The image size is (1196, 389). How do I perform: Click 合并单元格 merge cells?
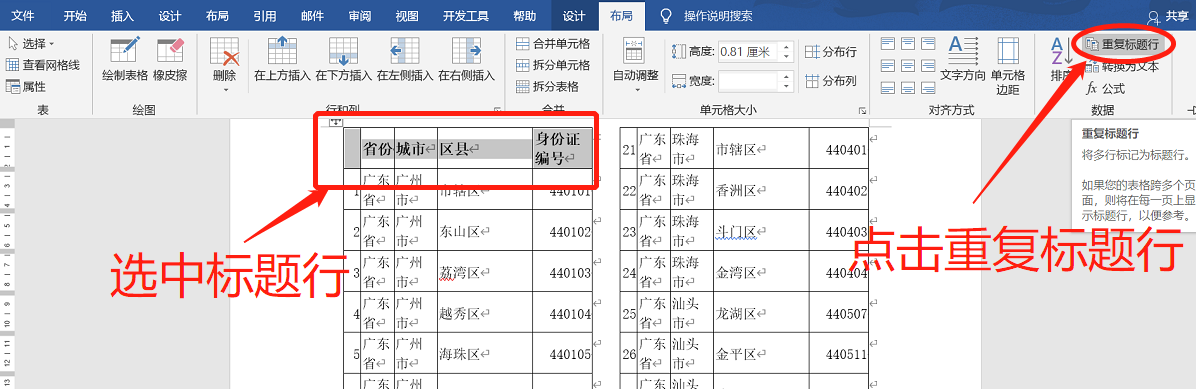552,43
